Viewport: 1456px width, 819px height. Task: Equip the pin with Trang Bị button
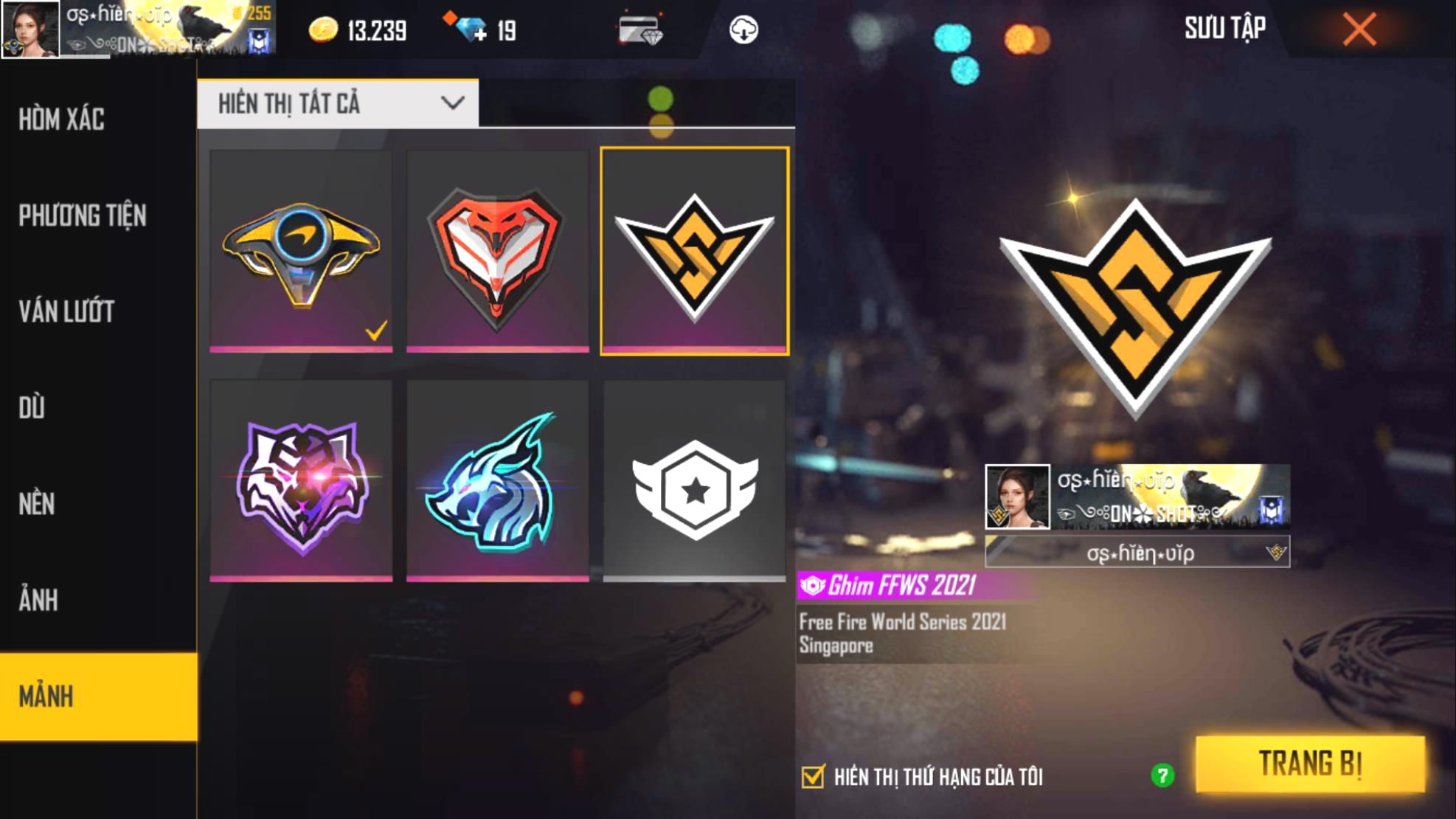click(x=1310, y=764)
